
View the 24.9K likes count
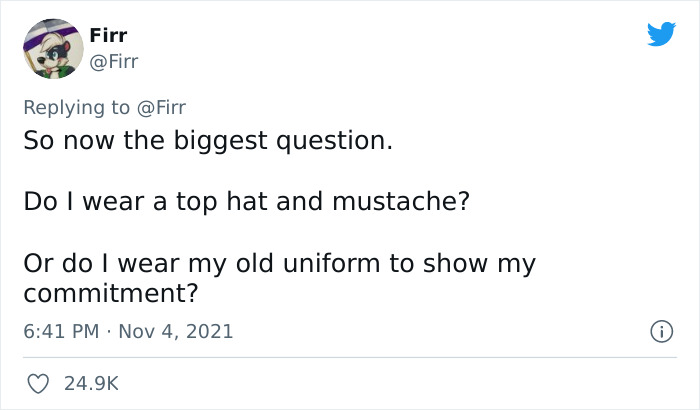[x=92, y=383]
